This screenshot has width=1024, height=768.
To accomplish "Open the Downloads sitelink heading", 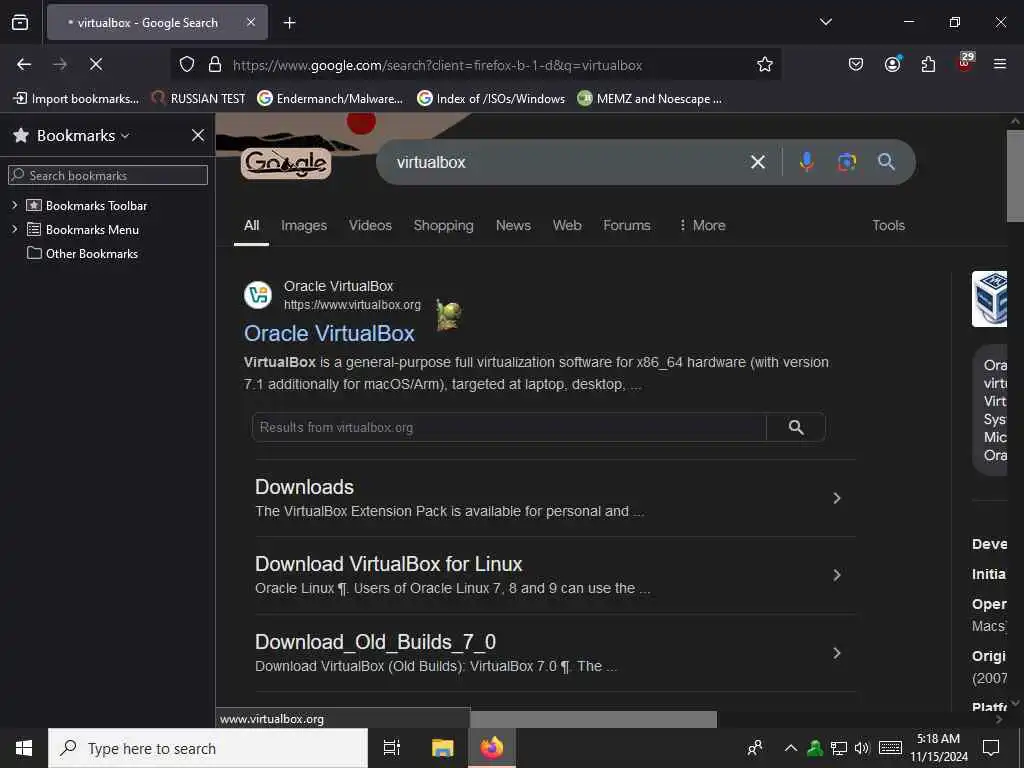I will tap(304, 487).
